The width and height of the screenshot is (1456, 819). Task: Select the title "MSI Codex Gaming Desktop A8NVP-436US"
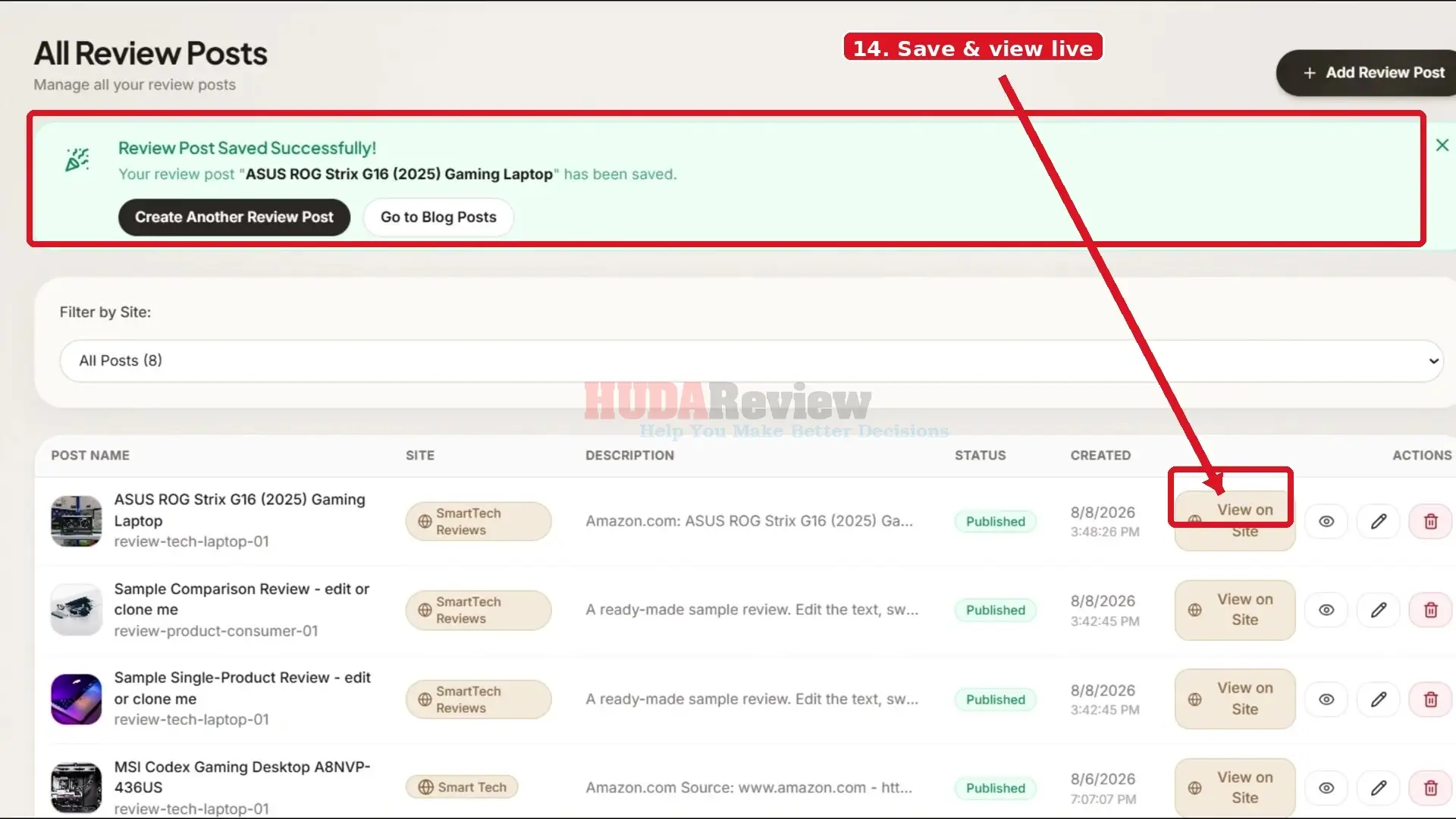pyautogui.click(x=243, y=777)
